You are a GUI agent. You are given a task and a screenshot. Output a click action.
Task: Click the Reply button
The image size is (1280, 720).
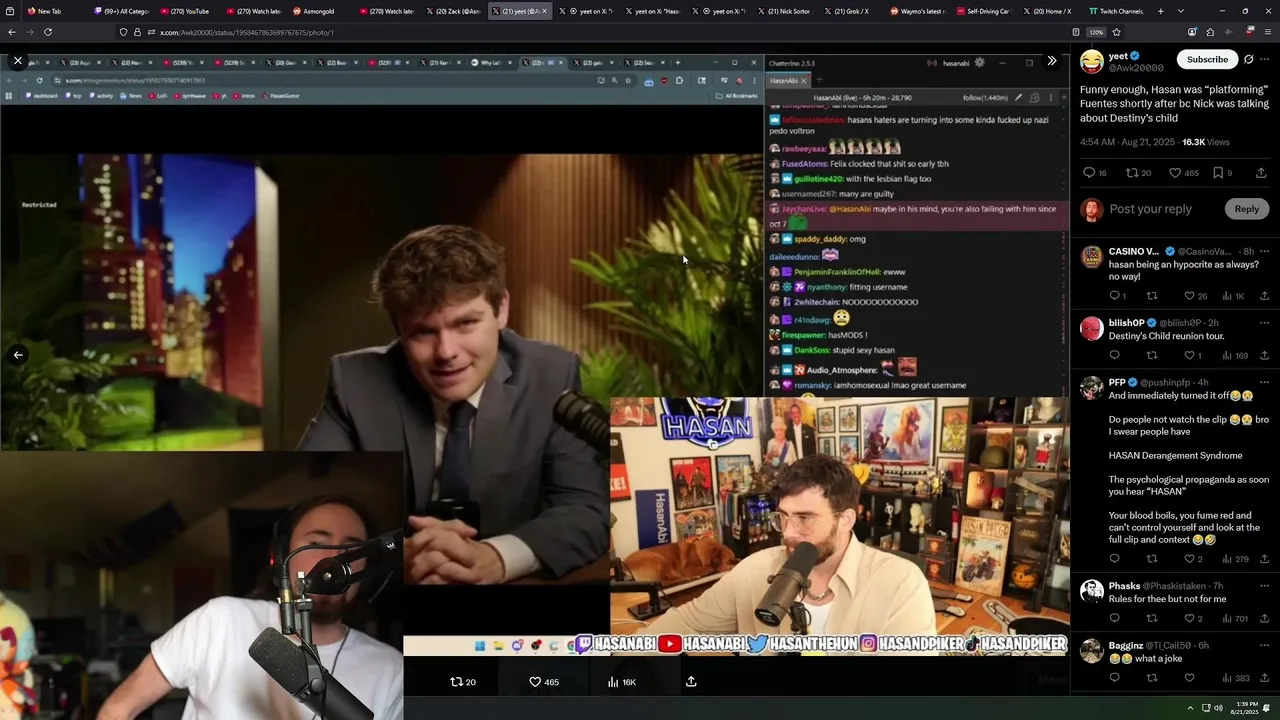coord(1246,209)
